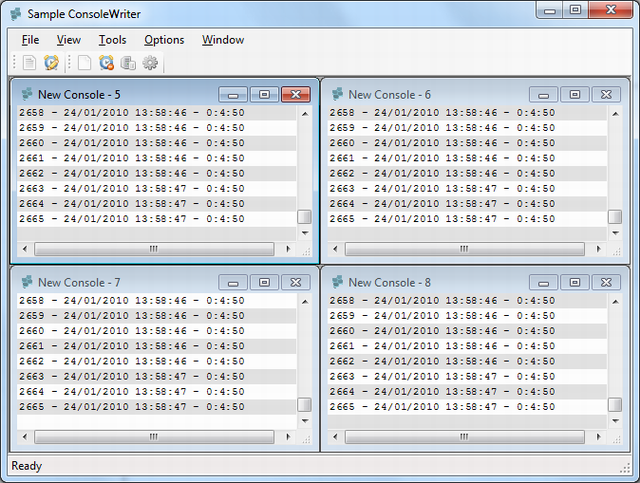640x483 pixels.
Task: Click the blank page toolbar icon
Action: tap(84, 63)
